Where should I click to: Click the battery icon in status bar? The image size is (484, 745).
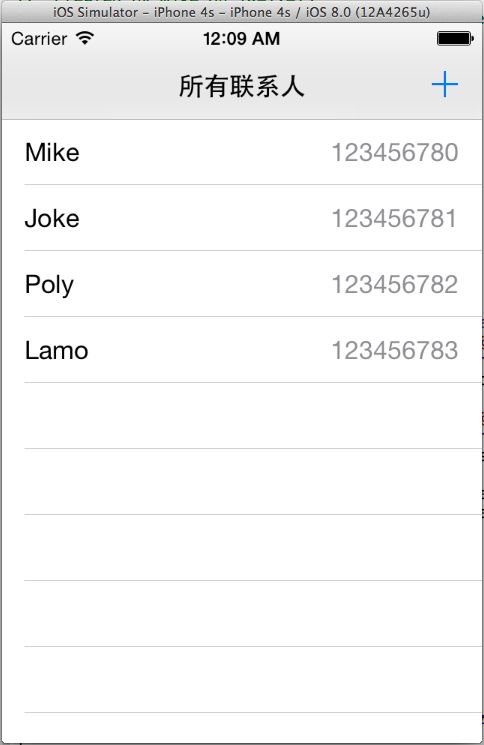click(x=455, y=38)
